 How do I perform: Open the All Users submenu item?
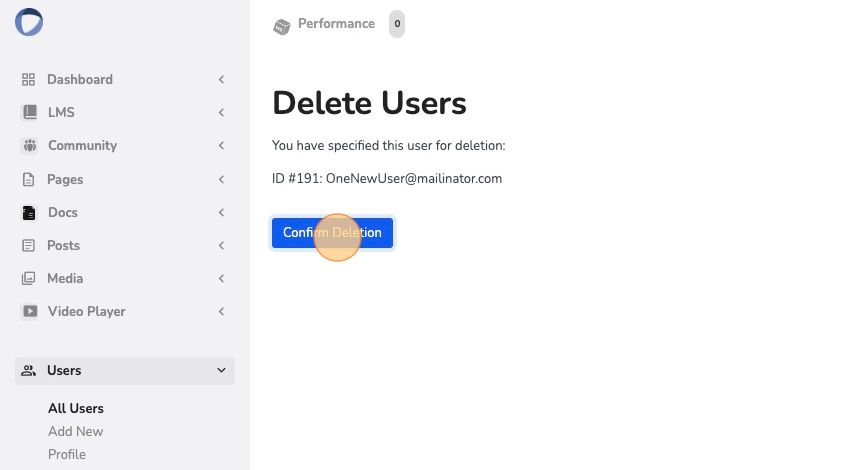click(x=76, y=409)
